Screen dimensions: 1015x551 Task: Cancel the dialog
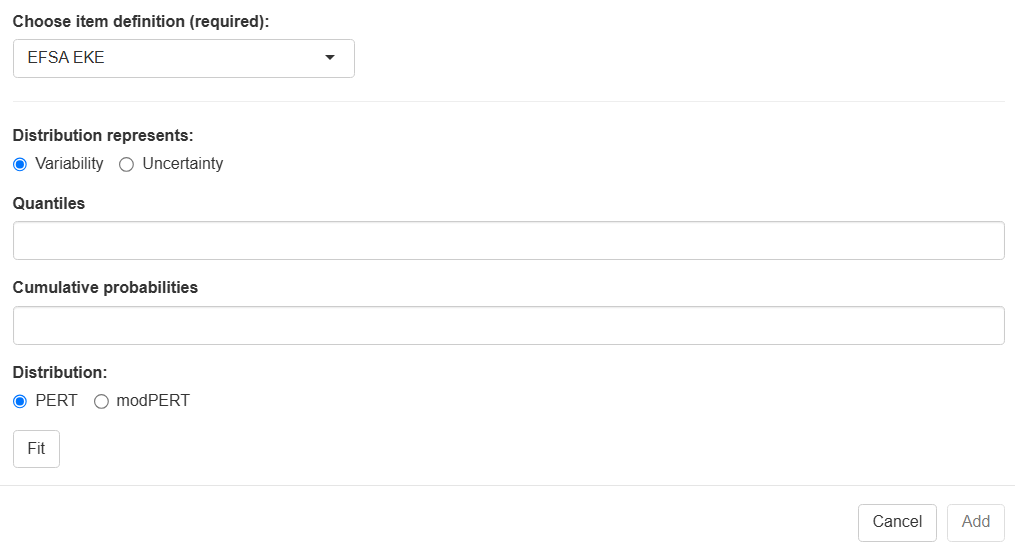pyautogui.click(x=897, y=522)
